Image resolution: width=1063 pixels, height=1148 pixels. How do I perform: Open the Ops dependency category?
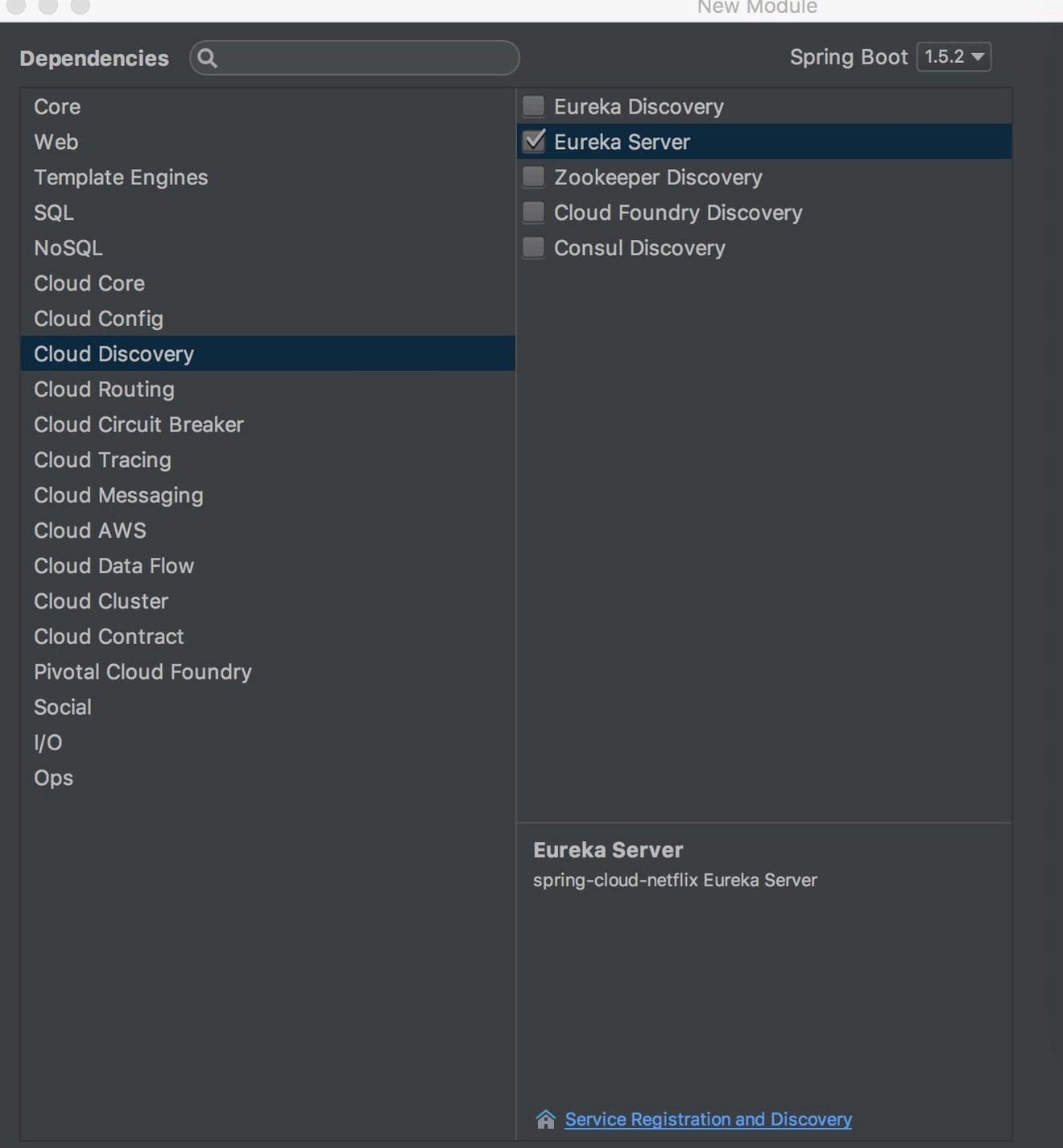click(x=53, y=778)
